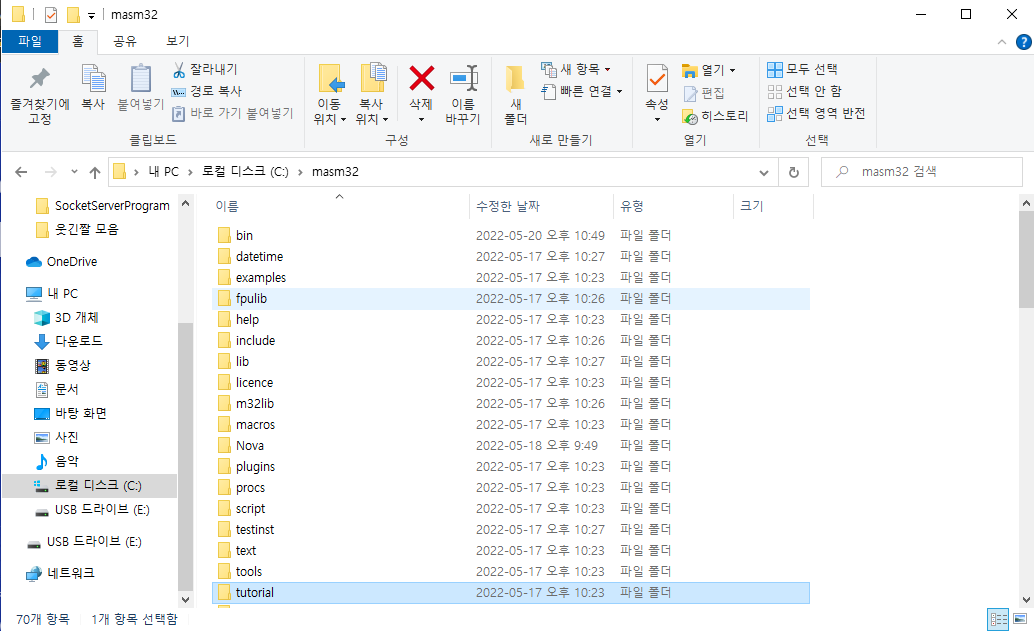Viewport: 1034px width, 631px height.
Task: Switch to the 홈 (Home) tab
Action: (x=78, y=41)
